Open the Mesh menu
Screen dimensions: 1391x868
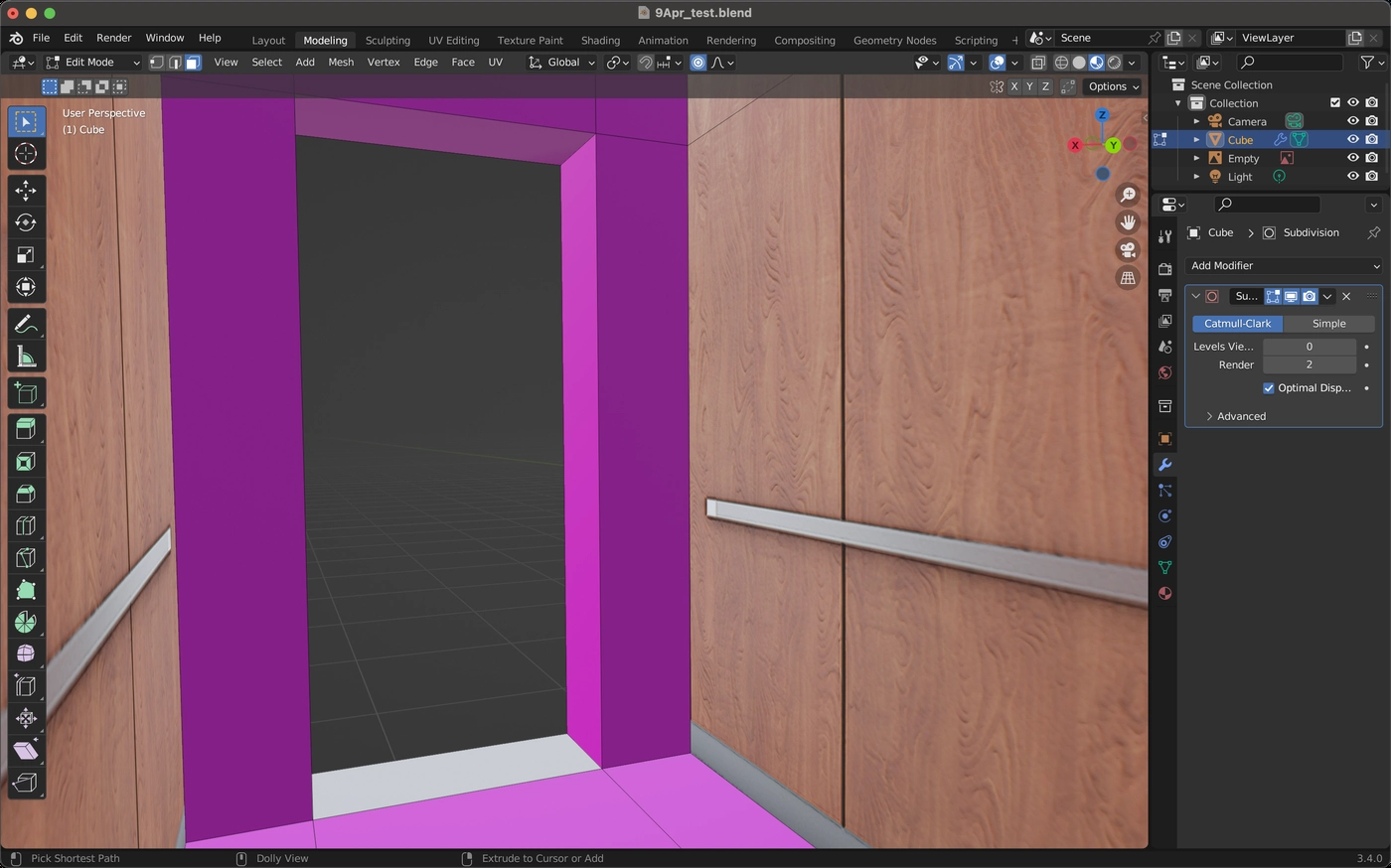(x=341, y=62)
